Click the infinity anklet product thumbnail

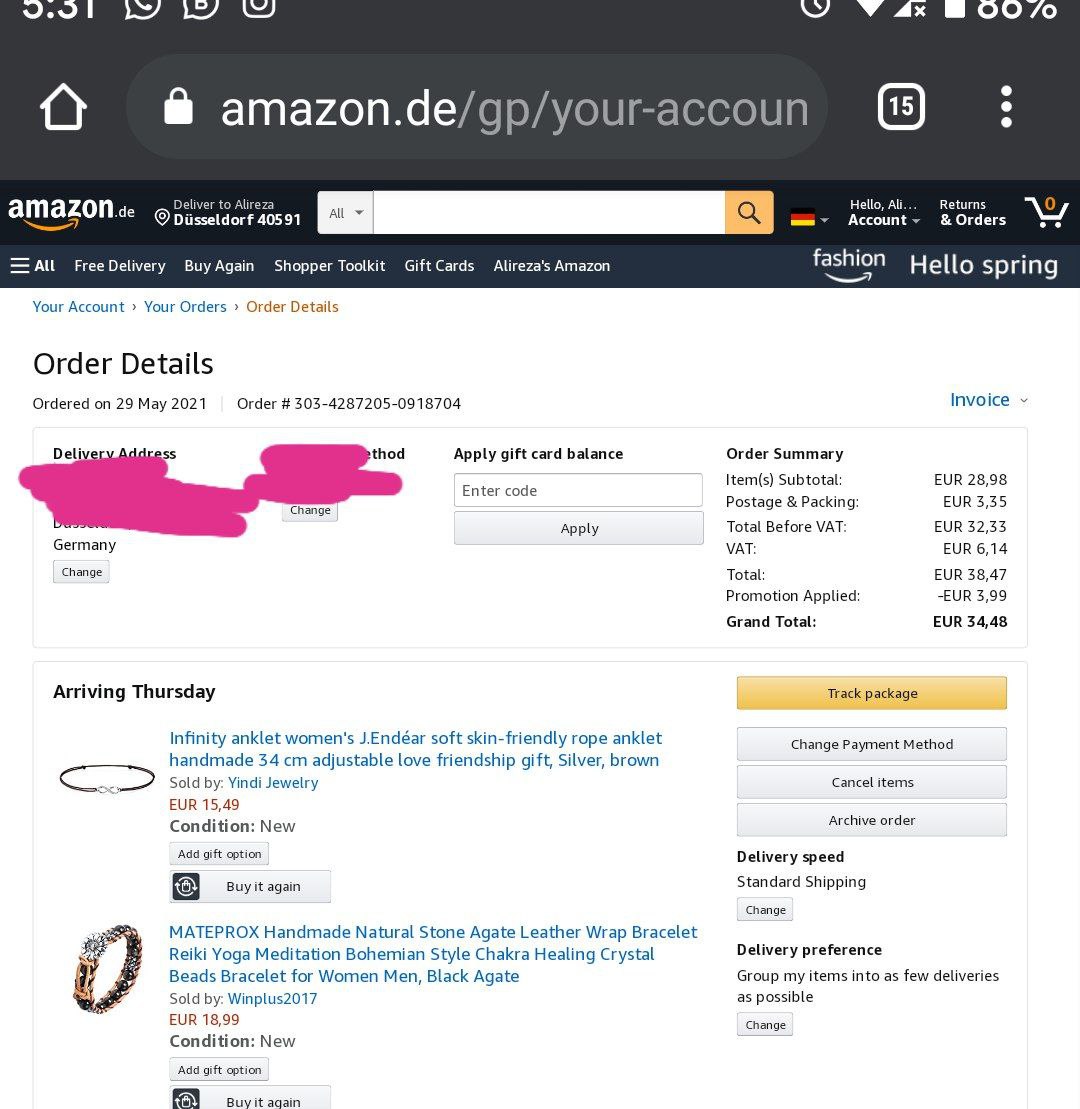[x=107, y=778]
